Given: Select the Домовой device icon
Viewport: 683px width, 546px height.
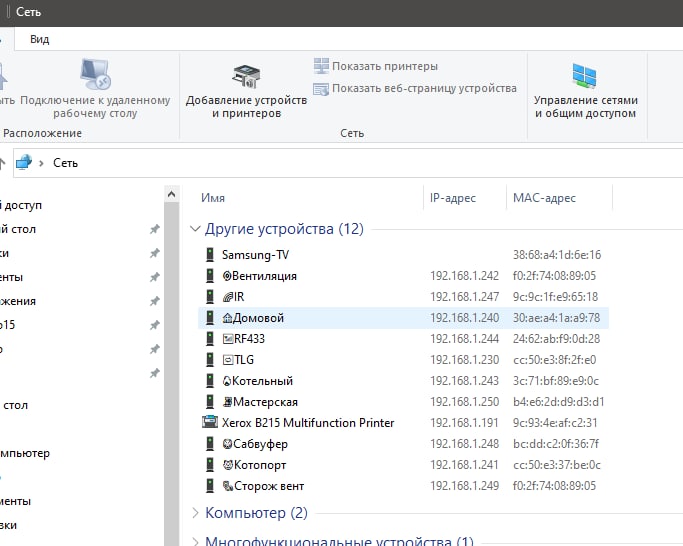Looking at the screenshot, I should pyautogui.click(x=210, y=318).
